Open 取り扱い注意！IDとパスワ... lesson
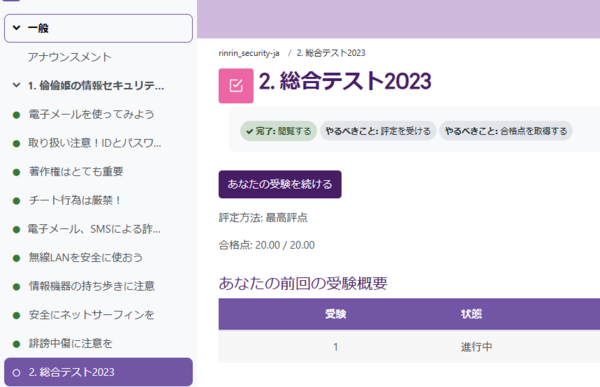 click(x=95, y=143)
